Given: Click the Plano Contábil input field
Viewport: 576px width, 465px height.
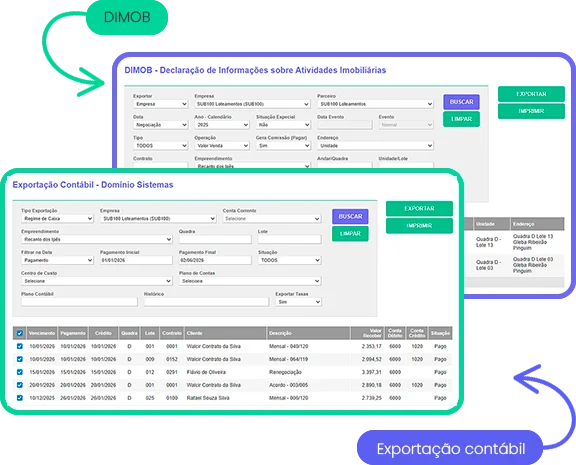Looking at the screenshot, I should [79, 302].
